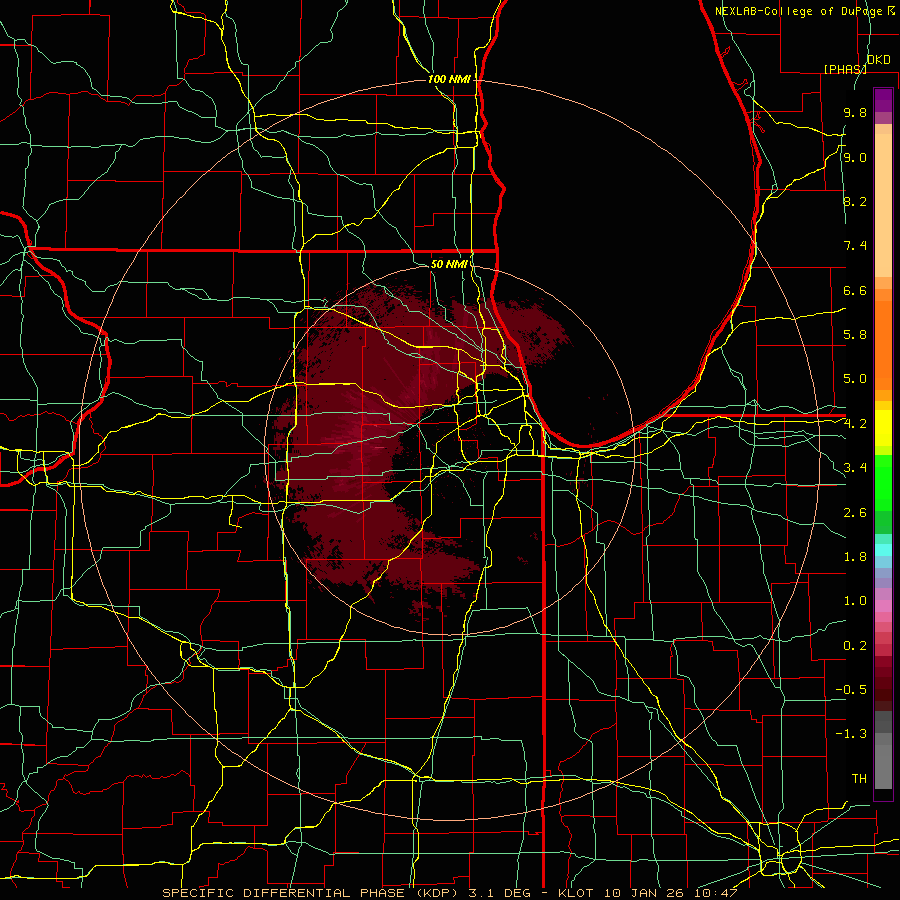
Task: Pick the cyan segment of the color bar
Action: click(883, 550)
